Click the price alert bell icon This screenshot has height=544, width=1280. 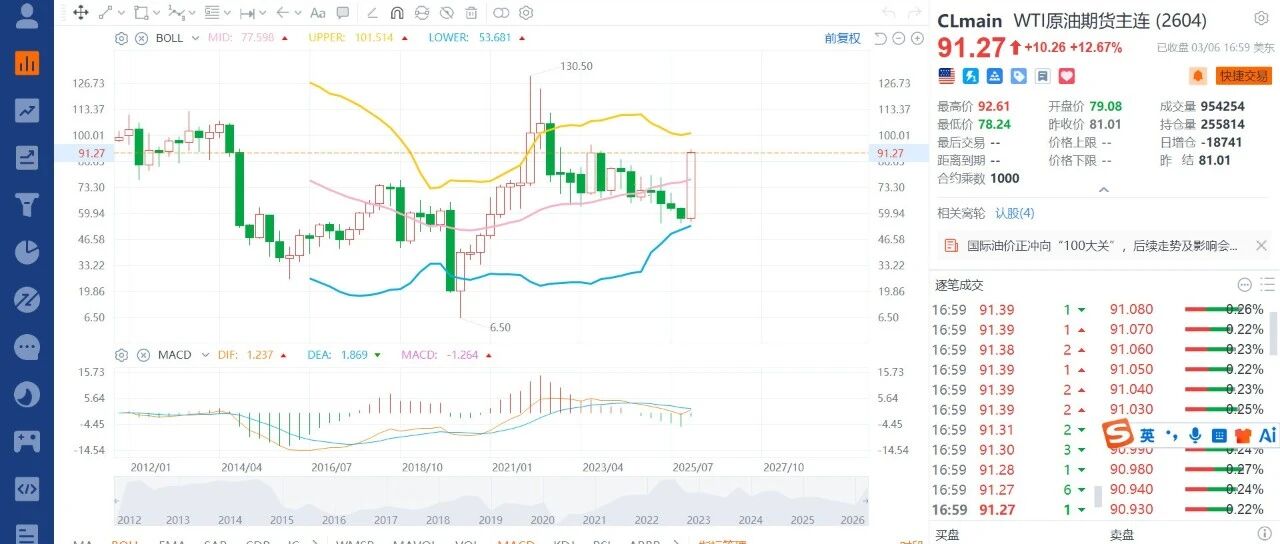point(1197,76)
